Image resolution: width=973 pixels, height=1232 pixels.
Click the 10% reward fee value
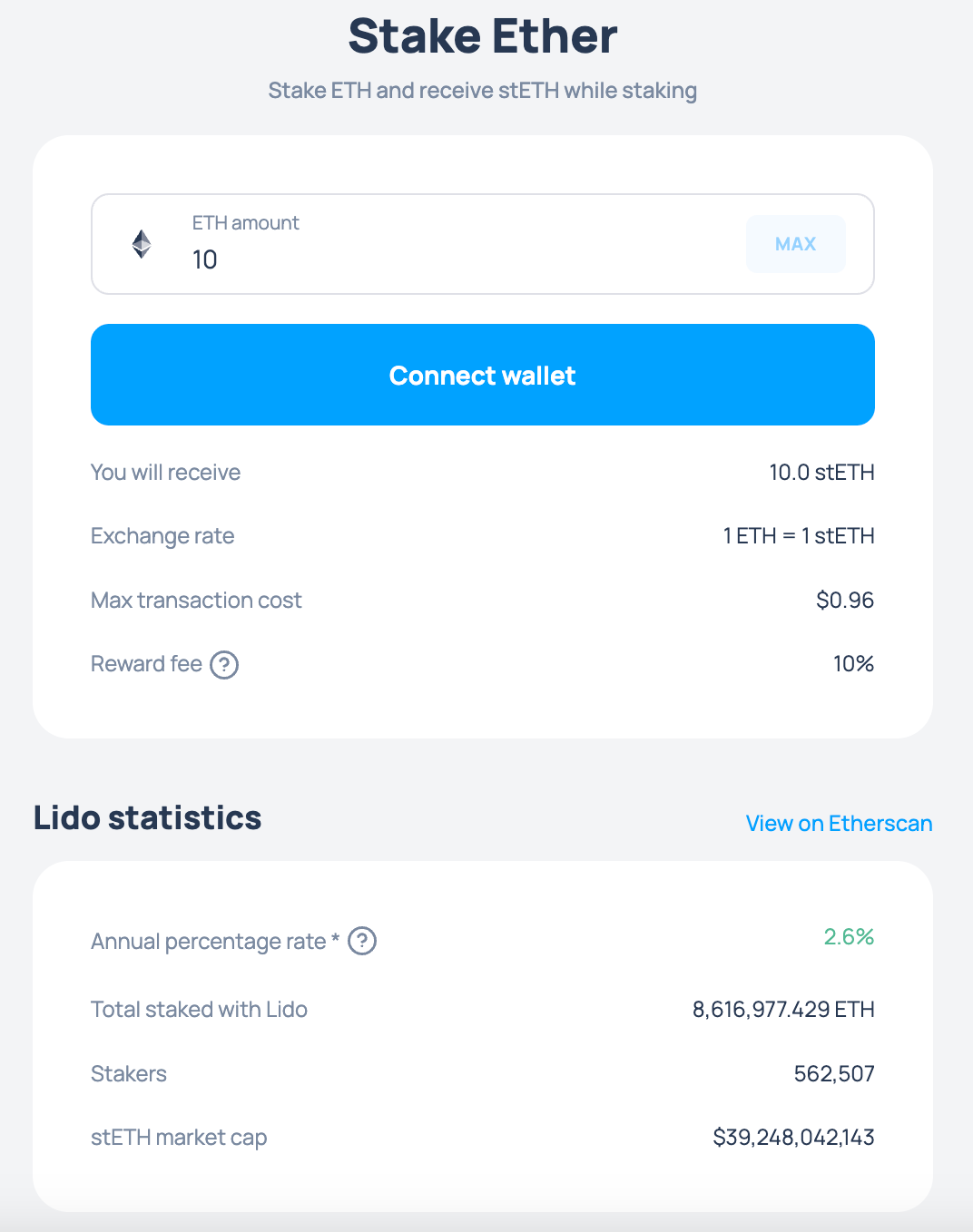point(853,664)
